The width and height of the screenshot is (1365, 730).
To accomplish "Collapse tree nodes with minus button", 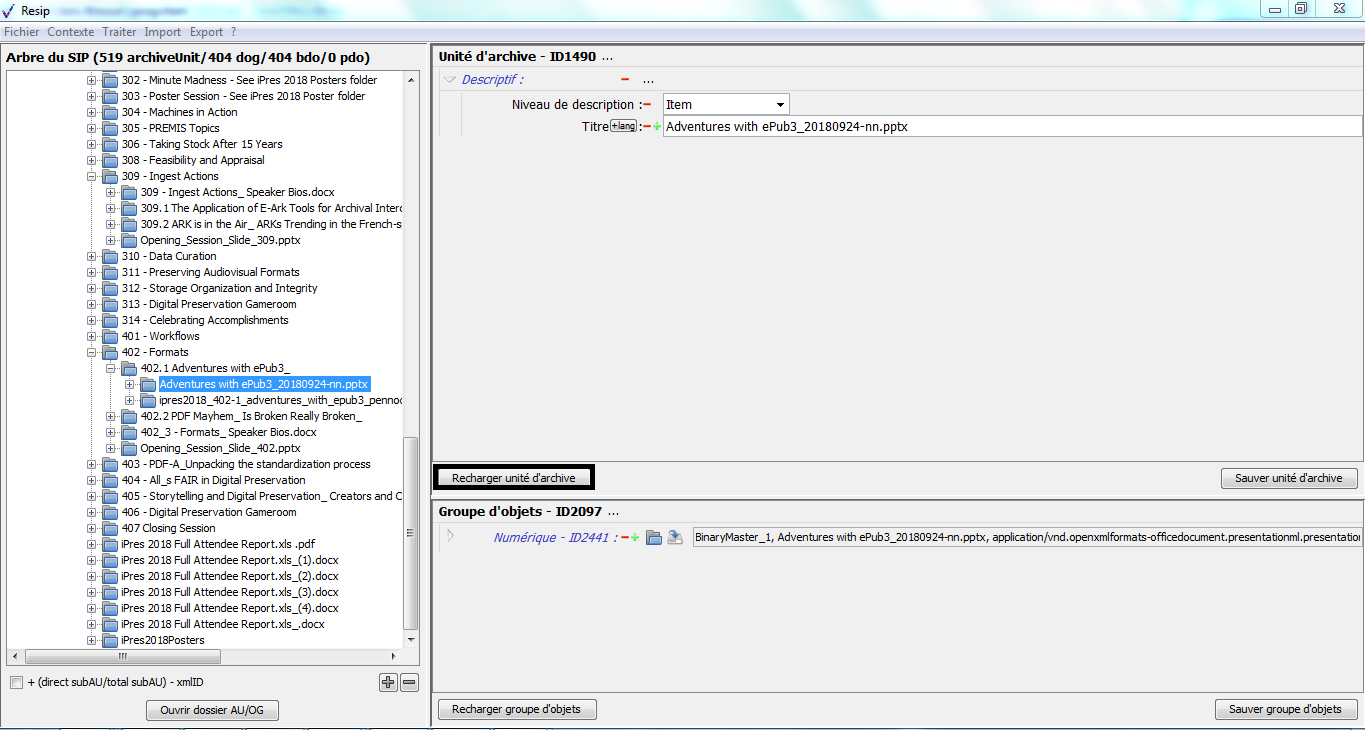I will click(x=409, y=683).
